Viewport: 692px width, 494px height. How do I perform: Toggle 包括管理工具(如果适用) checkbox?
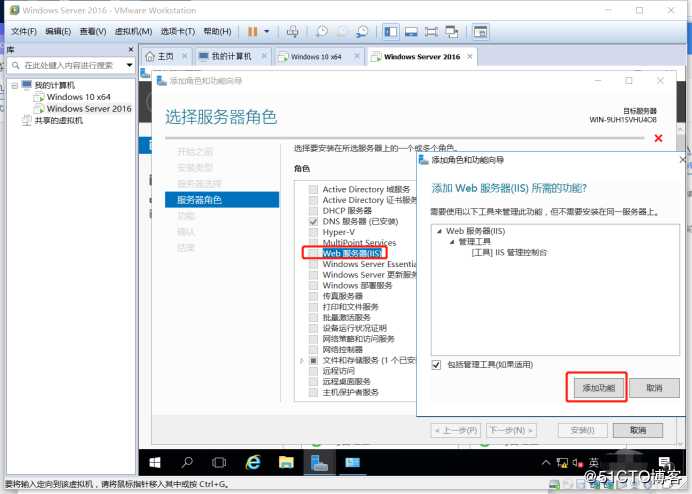pos(436,365)
